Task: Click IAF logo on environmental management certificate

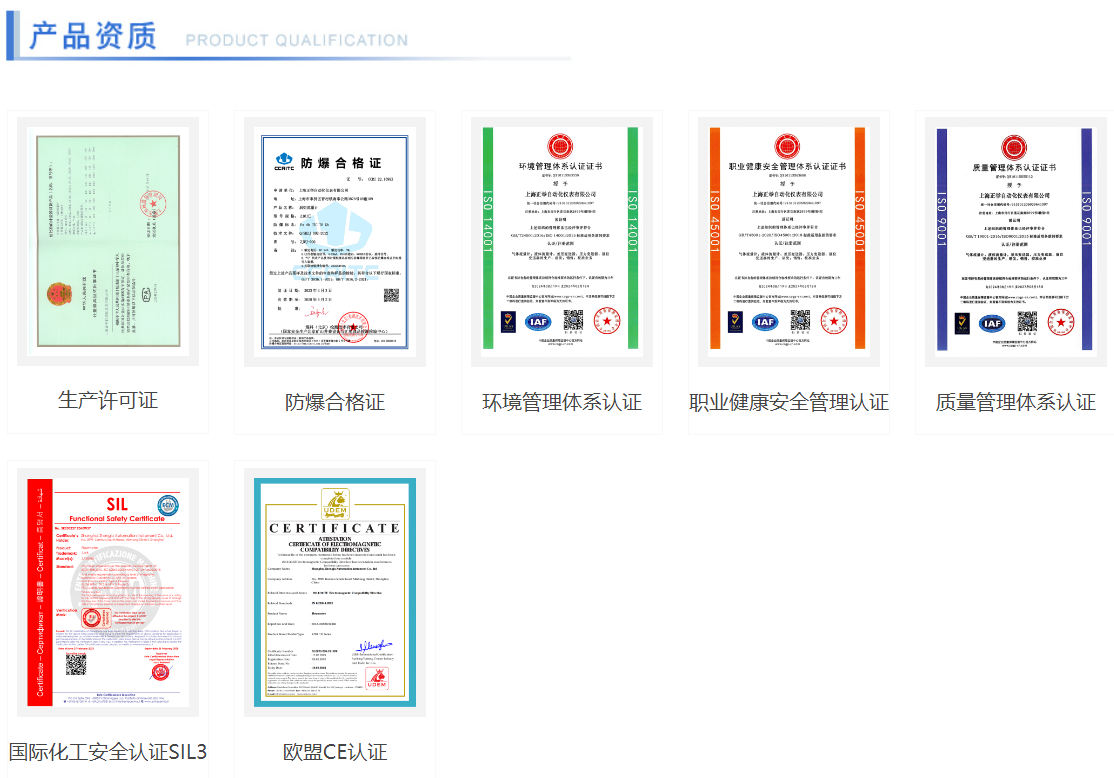Action: pos(539,322)
